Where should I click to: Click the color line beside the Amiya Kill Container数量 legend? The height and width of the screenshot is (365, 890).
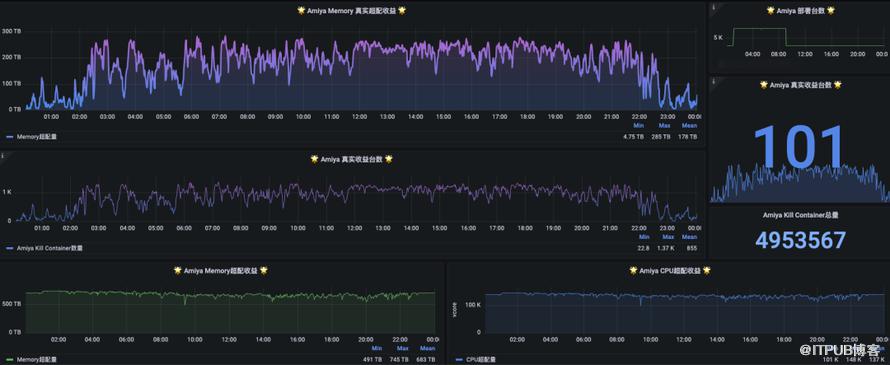click(x=10, y=248)
